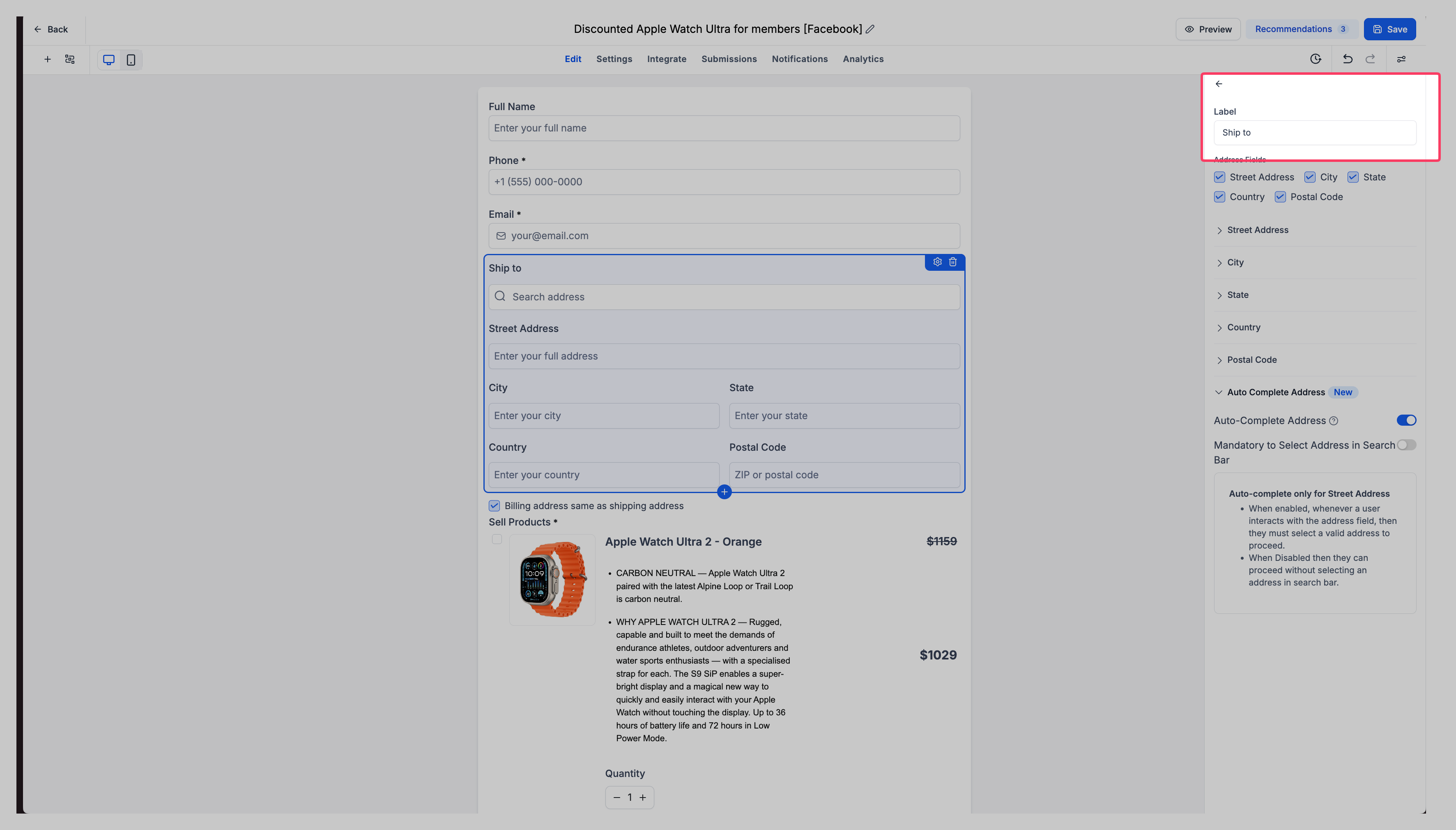Viewport: 1456px width, 830px height.
Task: Open the Recommendations button
Action: coord(1302,30)
